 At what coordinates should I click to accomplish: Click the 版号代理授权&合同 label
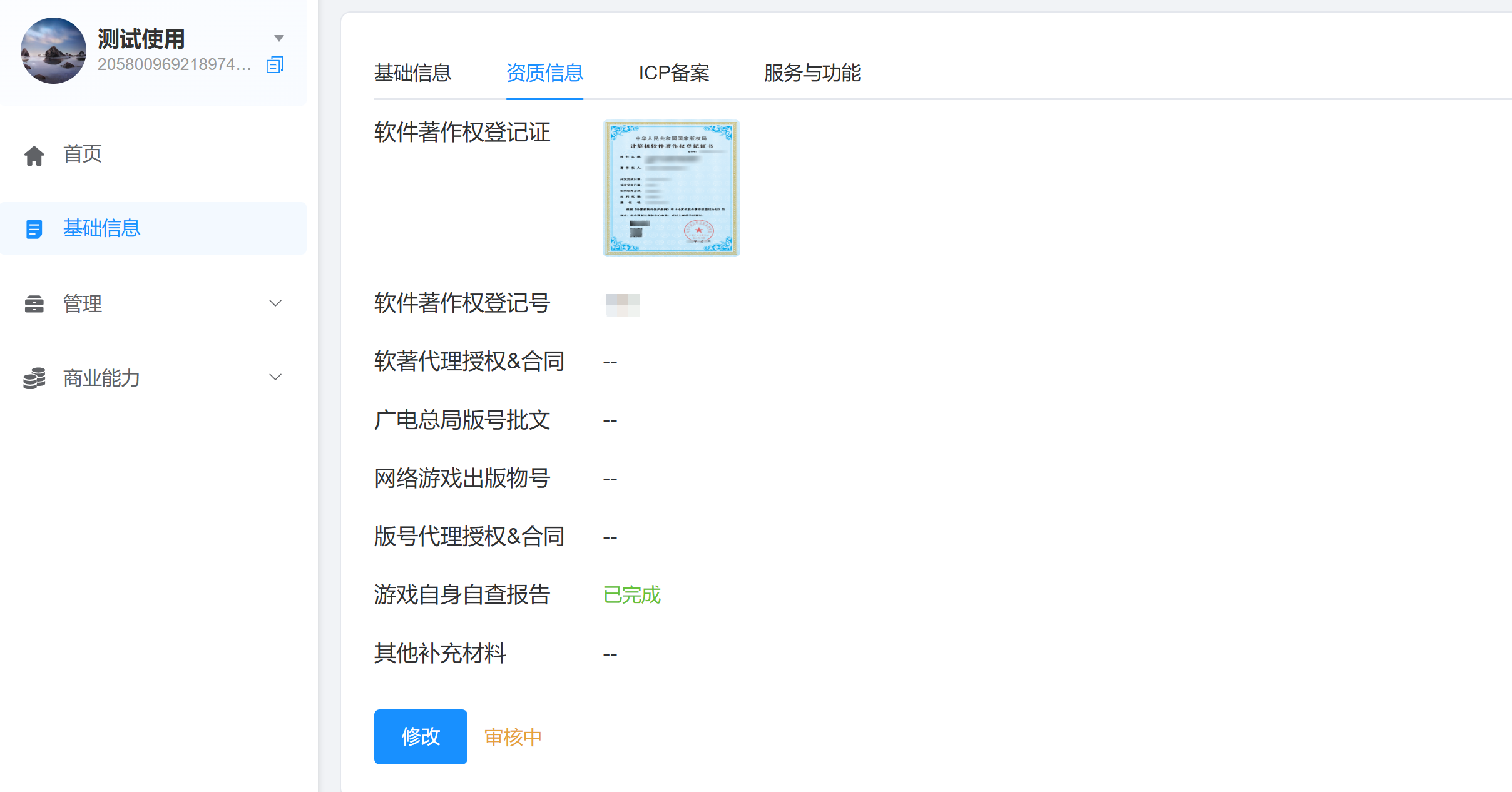click(469, 537)
